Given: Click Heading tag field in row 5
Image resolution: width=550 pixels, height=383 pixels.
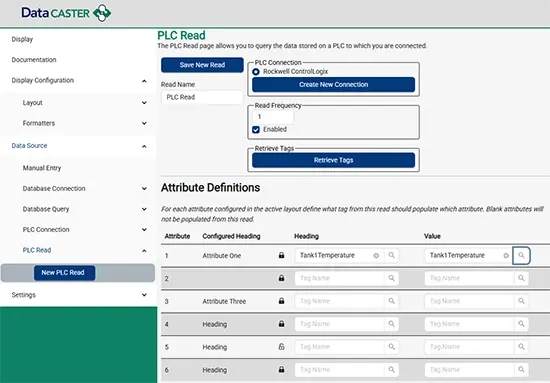Looking at the screenshot, I should point(340,347).
